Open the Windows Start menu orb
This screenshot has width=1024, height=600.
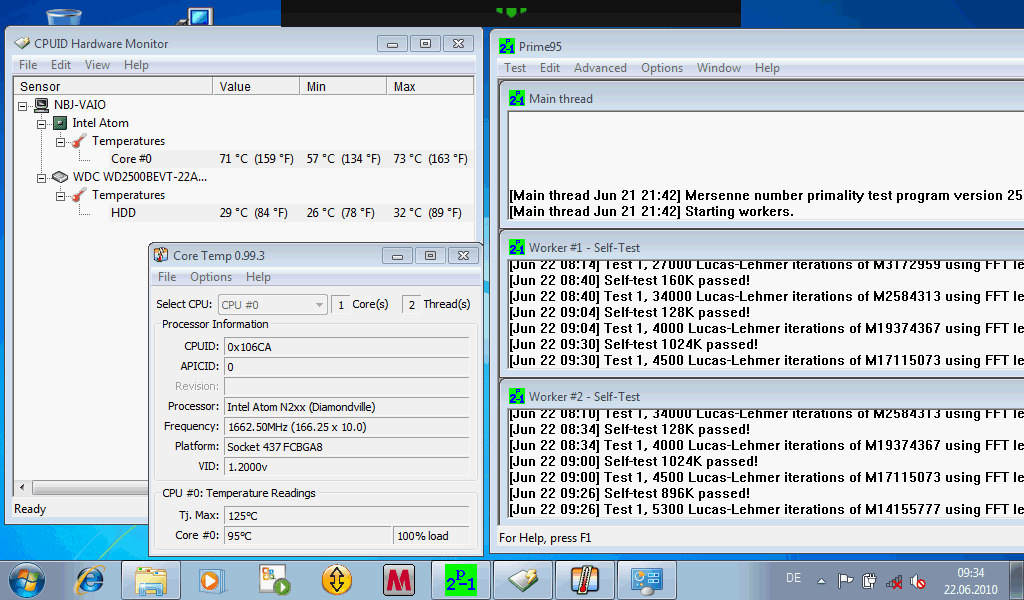pos(27,580)
